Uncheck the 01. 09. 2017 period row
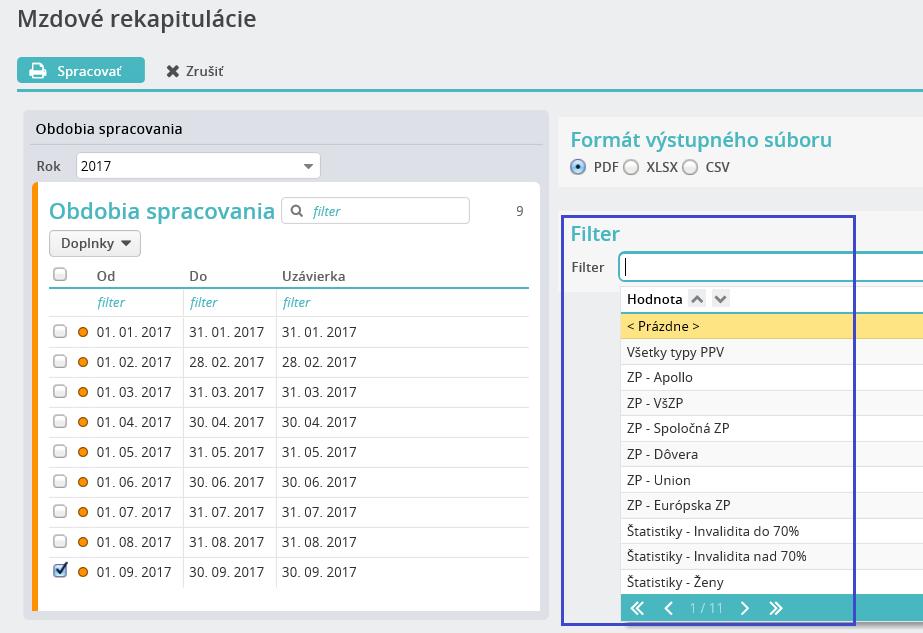This screenshot has width=923, height=633. pos(60,570)
